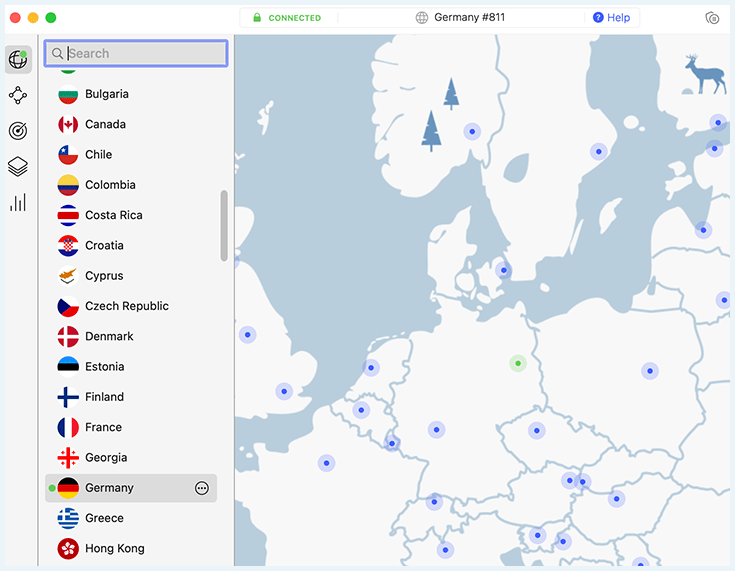This screenshot has height=571, width=735.
Task: Open the Threat Protection target icon
Action: 18,131
